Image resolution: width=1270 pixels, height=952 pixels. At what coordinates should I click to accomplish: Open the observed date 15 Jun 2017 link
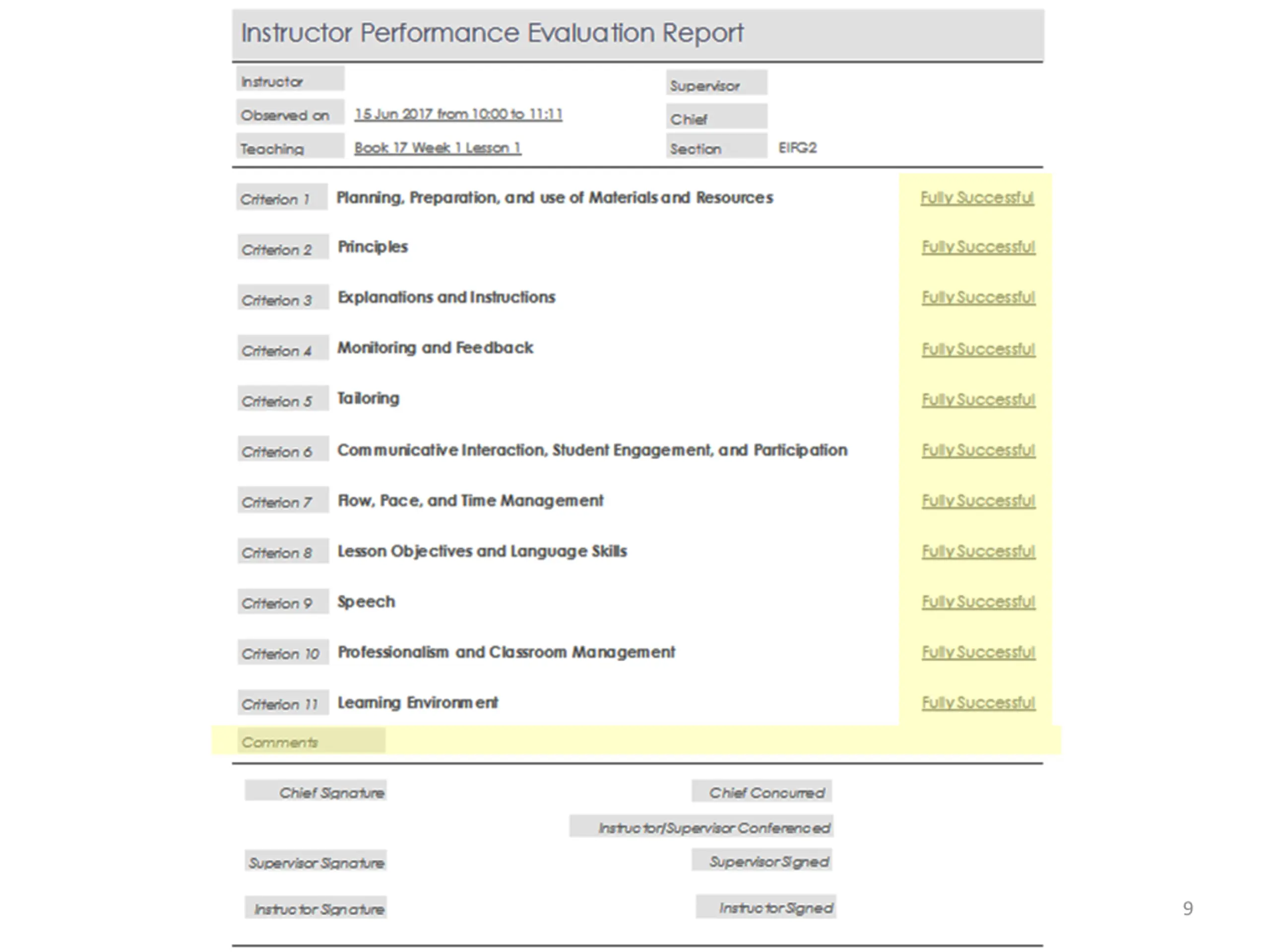pos(458,114)
